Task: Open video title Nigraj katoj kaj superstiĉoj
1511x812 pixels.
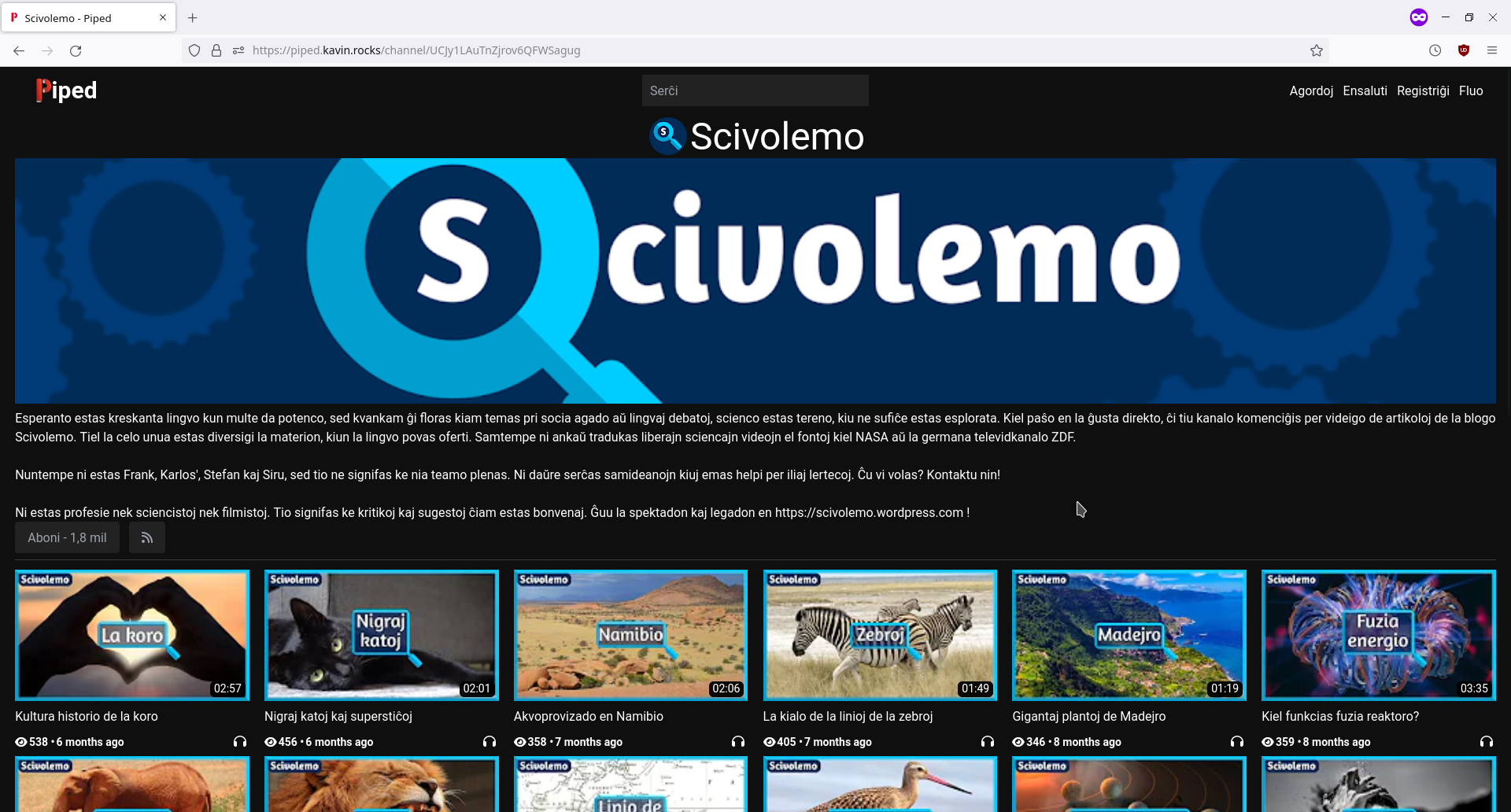Action: [338, 717]
